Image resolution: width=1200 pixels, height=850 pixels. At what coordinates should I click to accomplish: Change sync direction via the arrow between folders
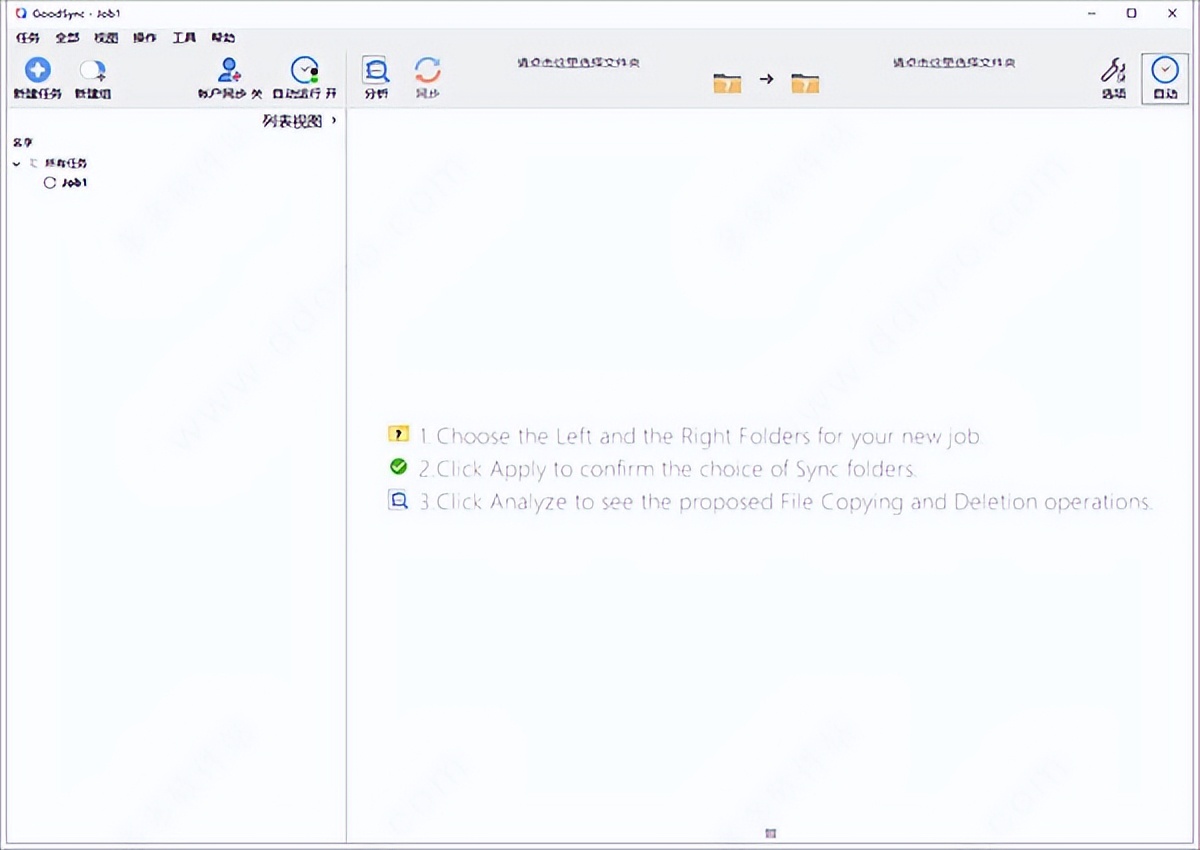point(766,79)
